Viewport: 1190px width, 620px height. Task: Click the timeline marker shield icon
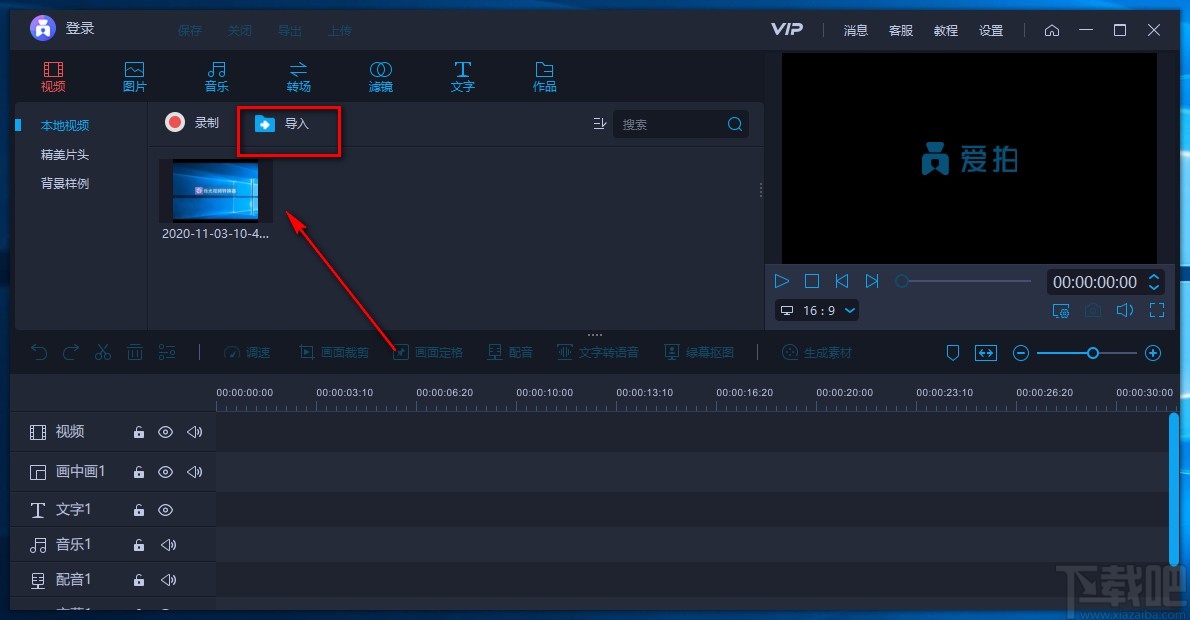[952, 353]
